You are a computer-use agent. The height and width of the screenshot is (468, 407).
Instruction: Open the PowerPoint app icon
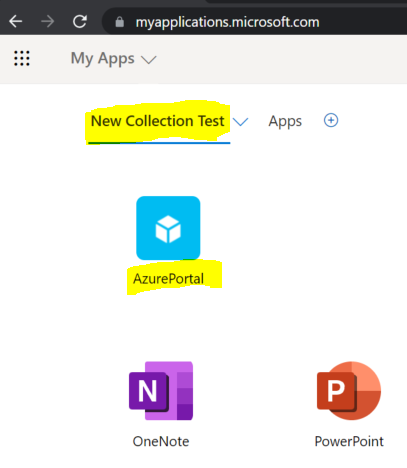point(349,391)
